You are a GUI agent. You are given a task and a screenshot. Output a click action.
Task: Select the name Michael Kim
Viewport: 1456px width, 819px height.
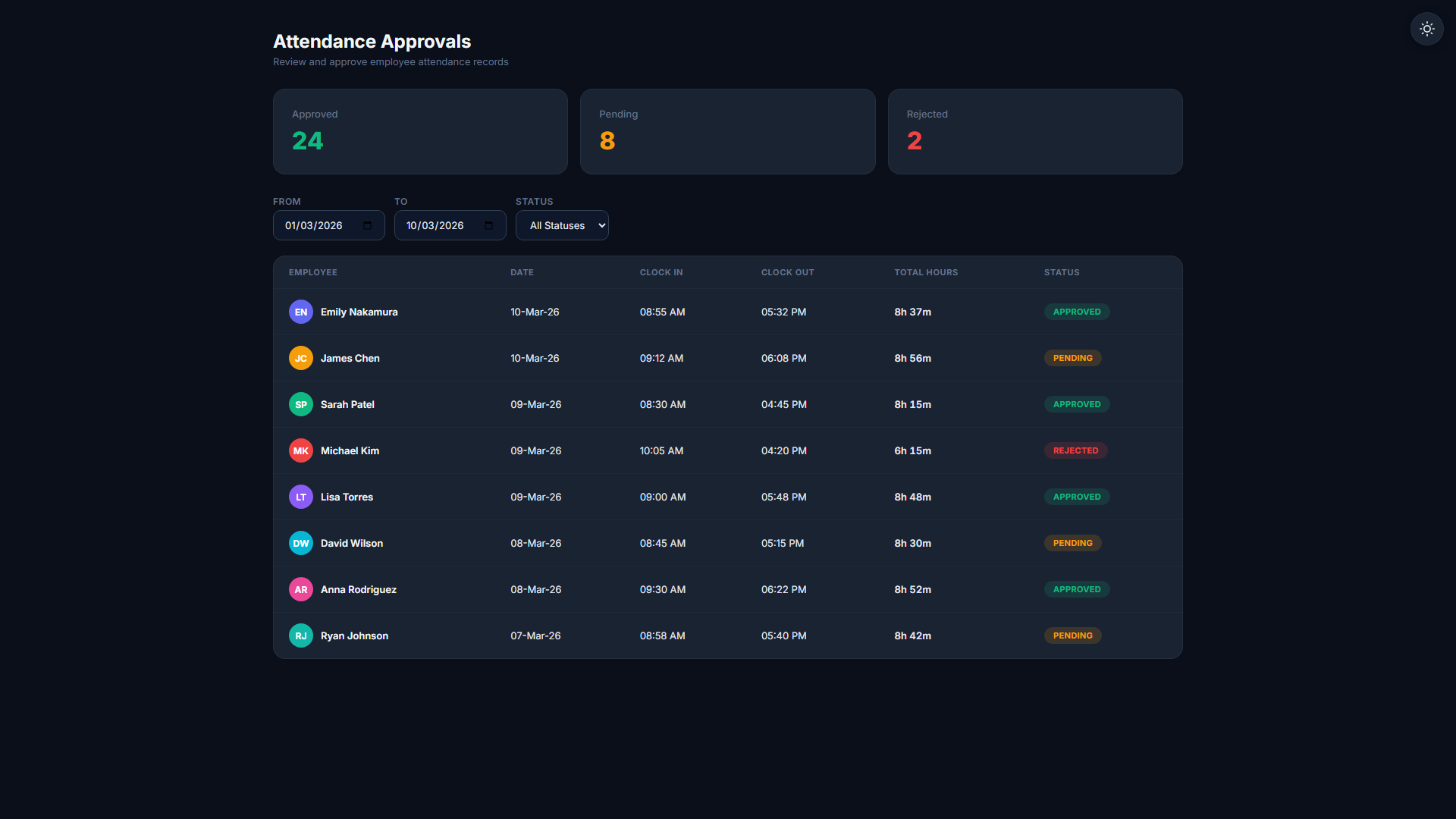[350, 450]
